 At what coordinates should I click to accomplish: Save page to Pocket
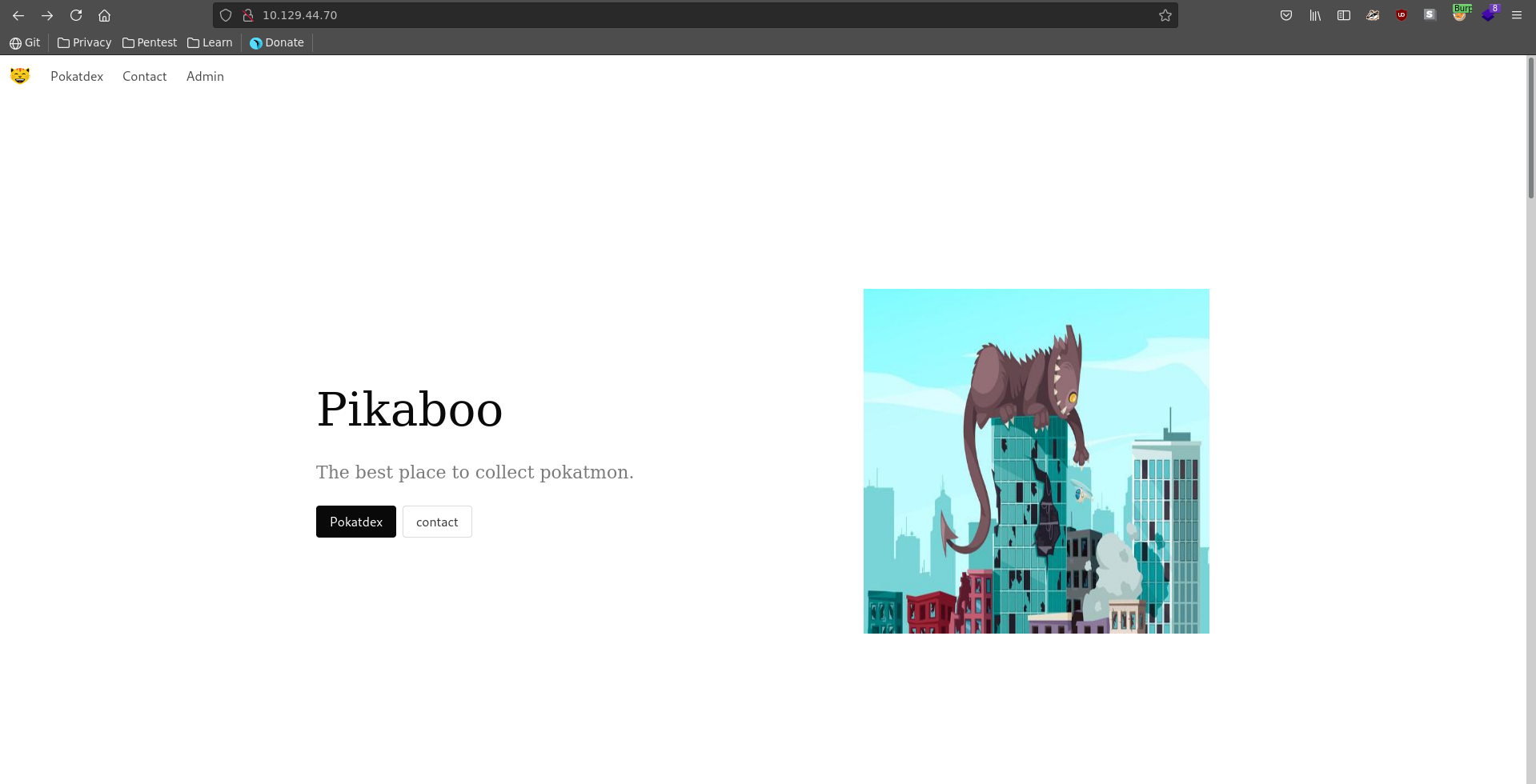coord(1286,15)
